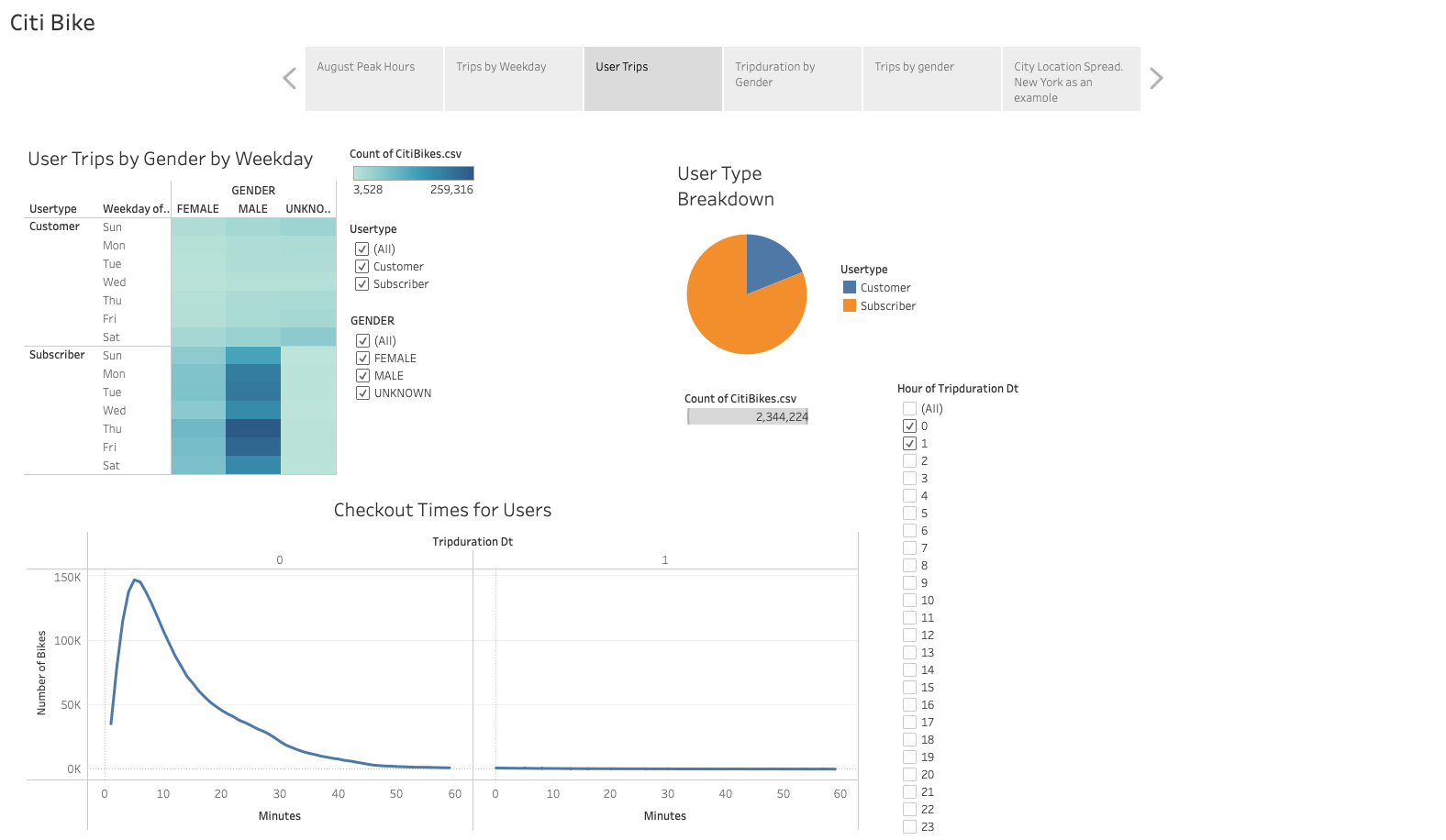Click the Count of CitiBikes color gradient legend
1446x840 pixels.
[414, 173]
